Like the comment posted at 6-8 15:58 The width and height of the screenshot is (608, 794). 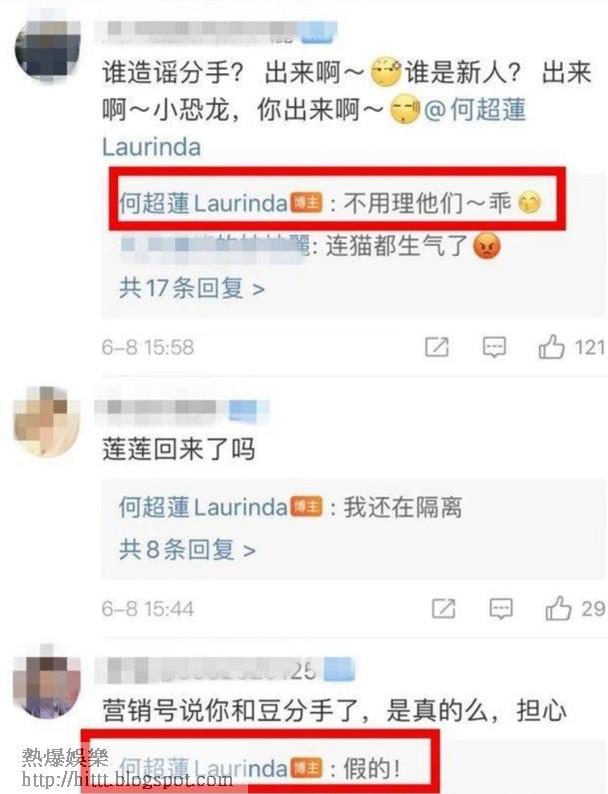click(551, 347)
